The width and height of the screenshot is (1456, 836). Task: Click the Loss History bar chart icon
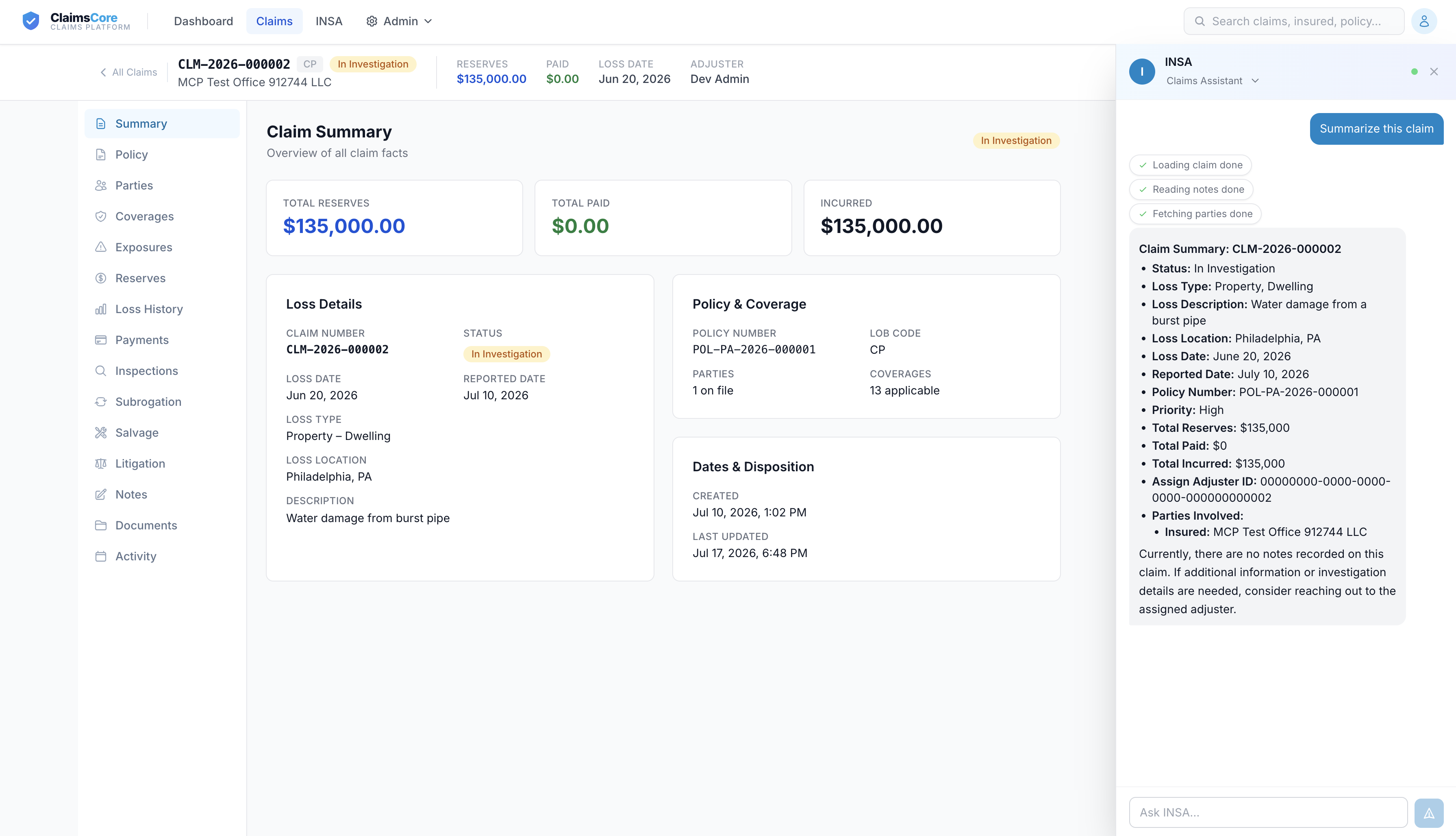(x=101, y=309)
